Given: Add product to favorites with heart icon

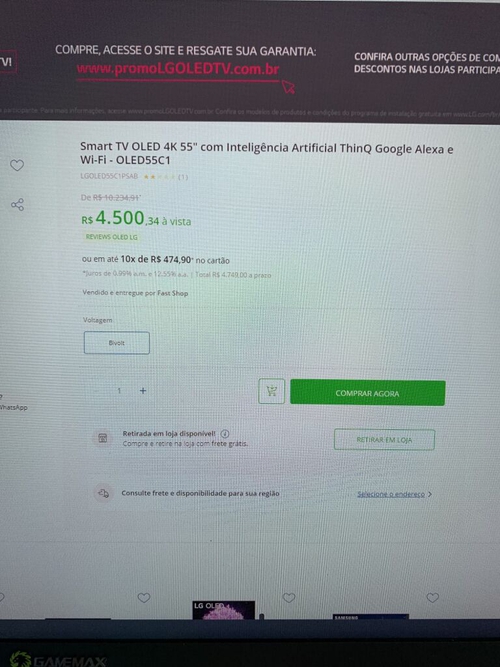Looking at the screenshot, I should pyautogui.click(x=17, y=165).
